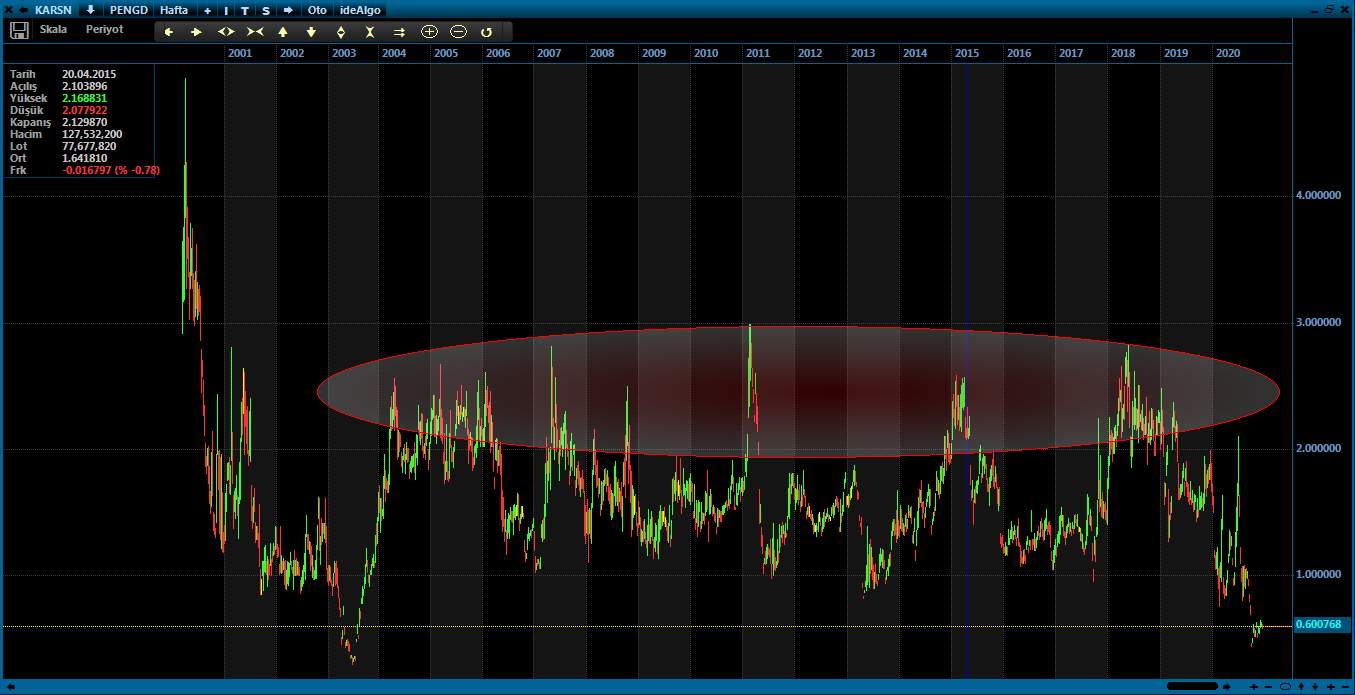Click the Yüksek value 2.168831
Screen dimensions: 1355x695
[85, 99]
